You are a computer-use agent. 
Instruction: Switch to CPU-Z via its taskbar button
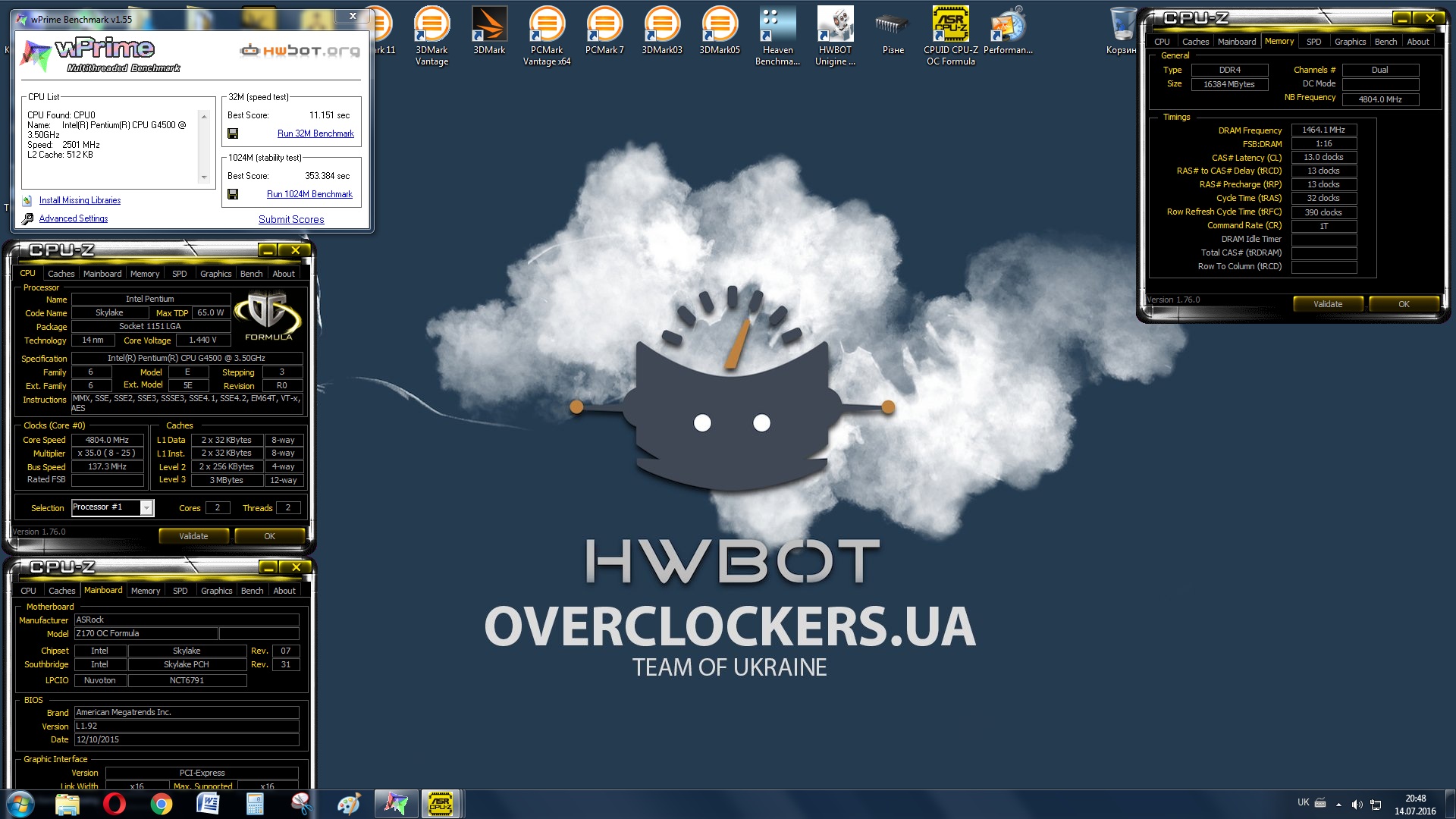tap(441, 804)
